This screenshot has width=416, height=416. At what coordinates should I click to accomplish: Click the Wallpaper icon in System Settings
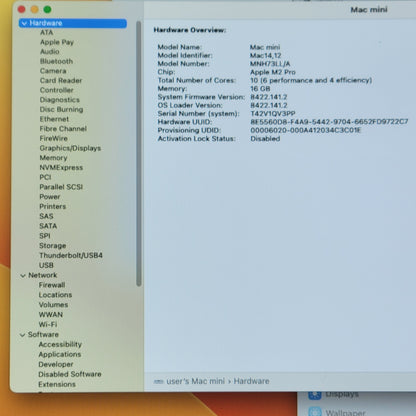coord(315,412)
